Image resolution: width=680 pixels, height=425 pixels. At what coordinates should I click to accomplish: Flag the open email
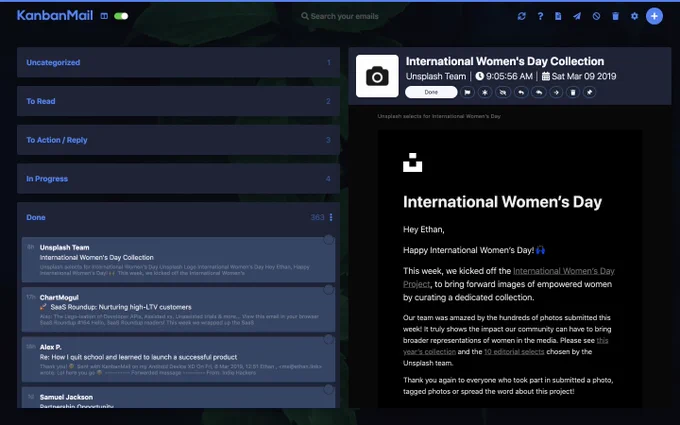467,92
